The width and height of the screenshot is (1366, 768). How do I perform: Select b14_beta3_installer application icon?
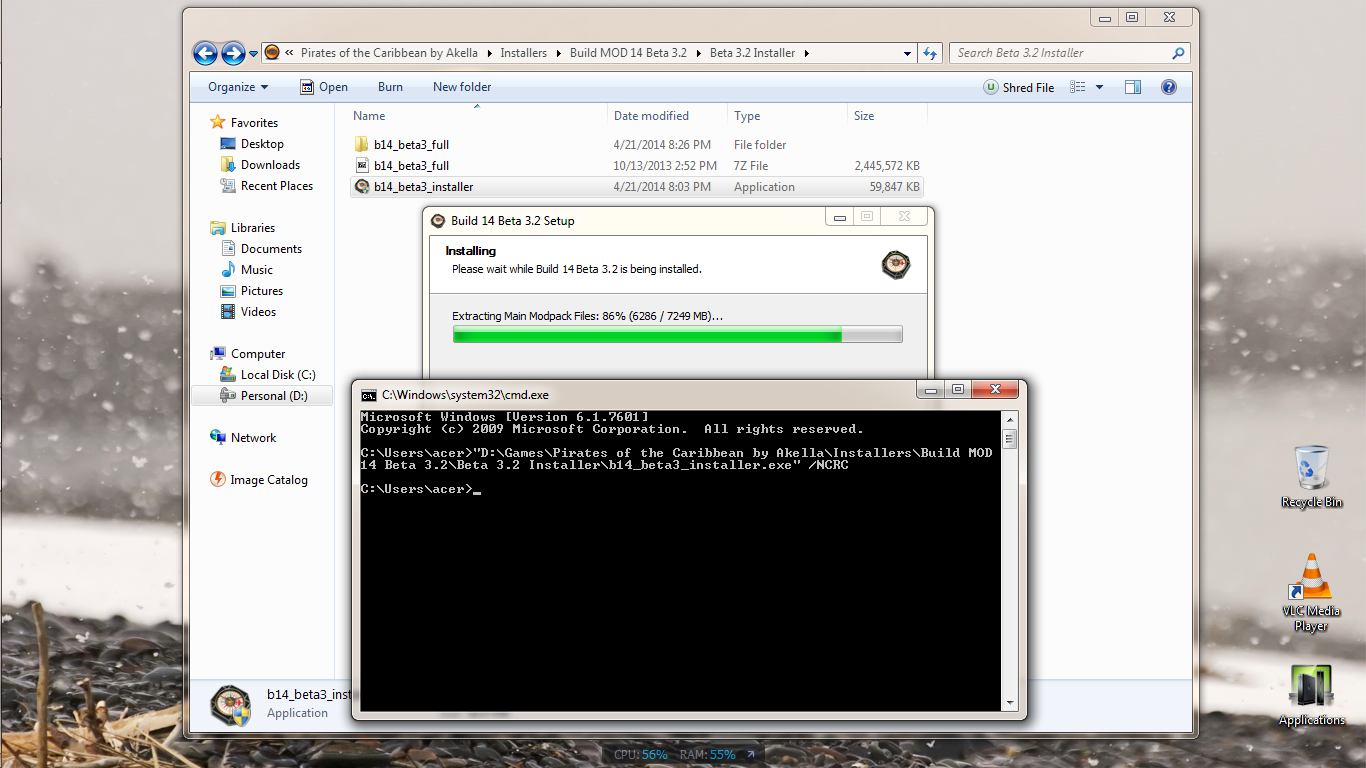[x=362, y=187]
